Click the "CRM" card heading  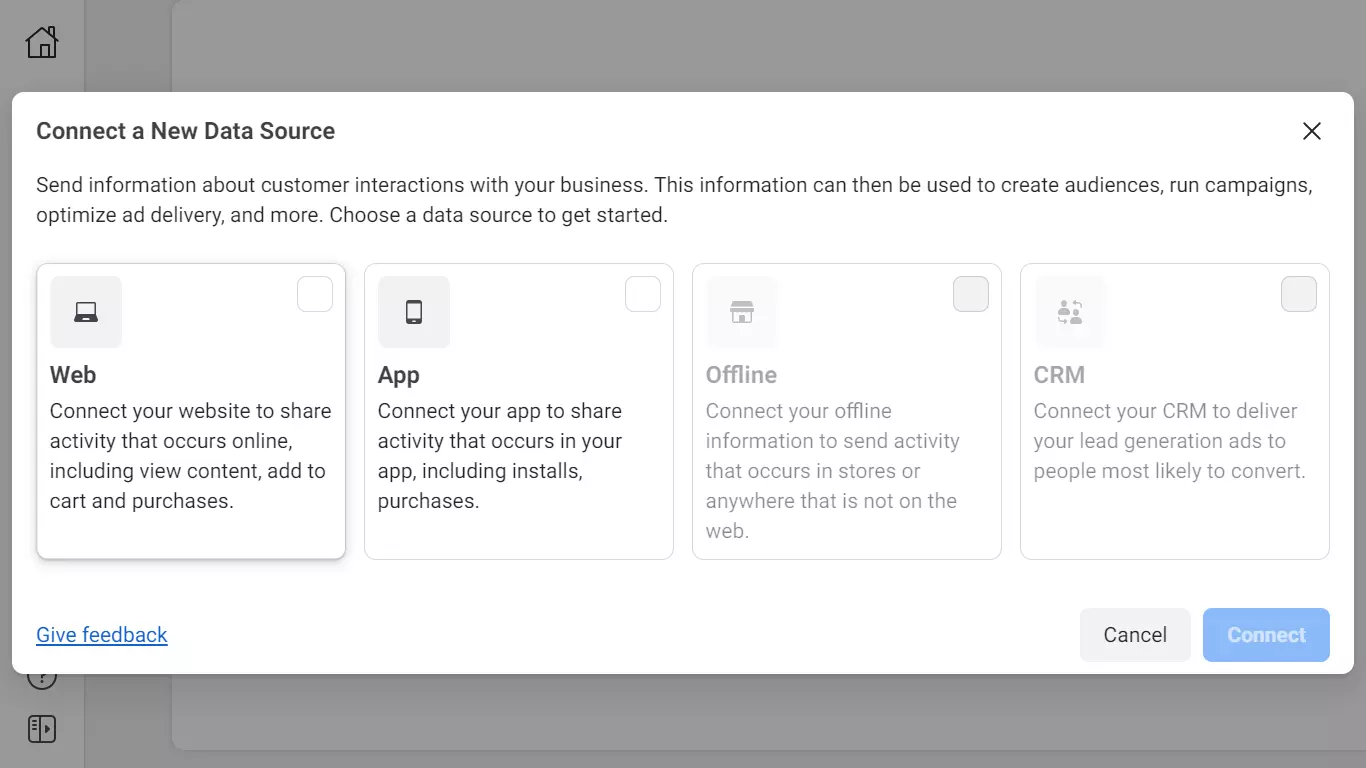[x=1059, y=375]
